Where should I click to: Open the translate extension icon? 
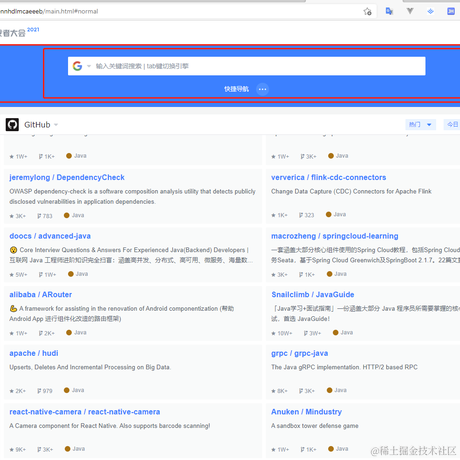[389, 11]
